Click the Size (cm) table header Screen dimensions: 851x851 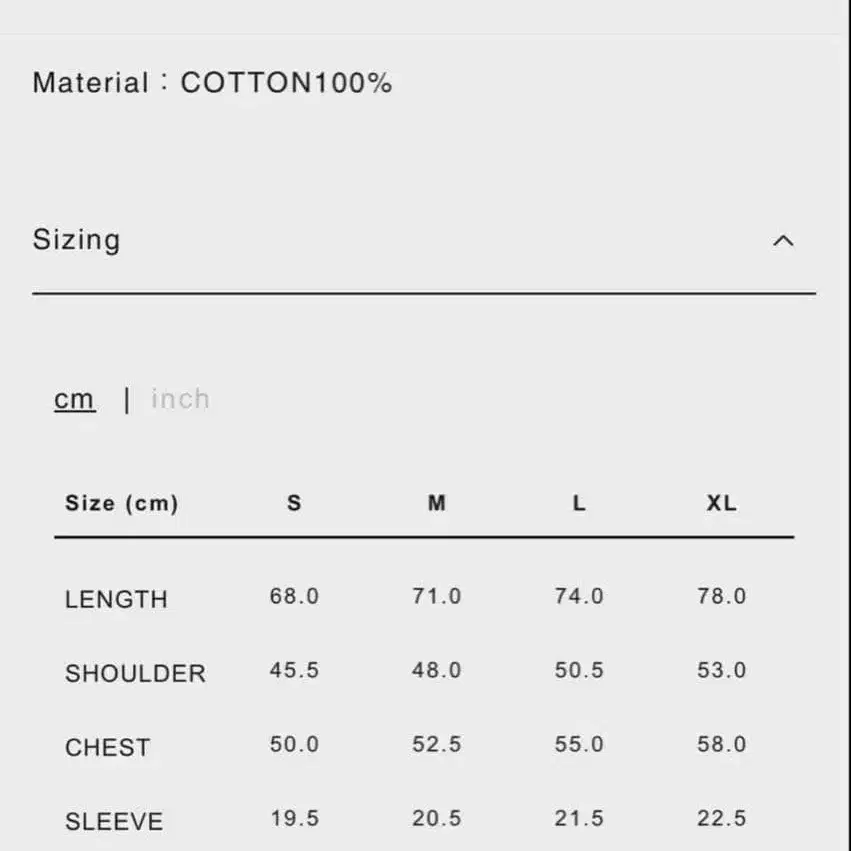(x=121, y=503)
